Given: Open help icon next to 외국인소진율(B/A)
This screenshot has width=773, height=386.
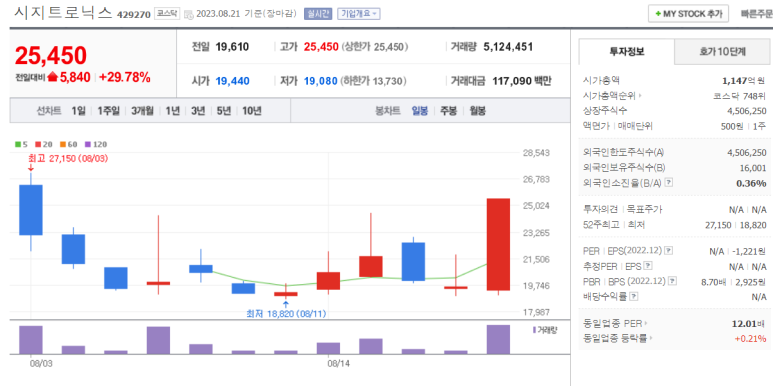Looking at the screenshot, I should (x=669, y=182).
